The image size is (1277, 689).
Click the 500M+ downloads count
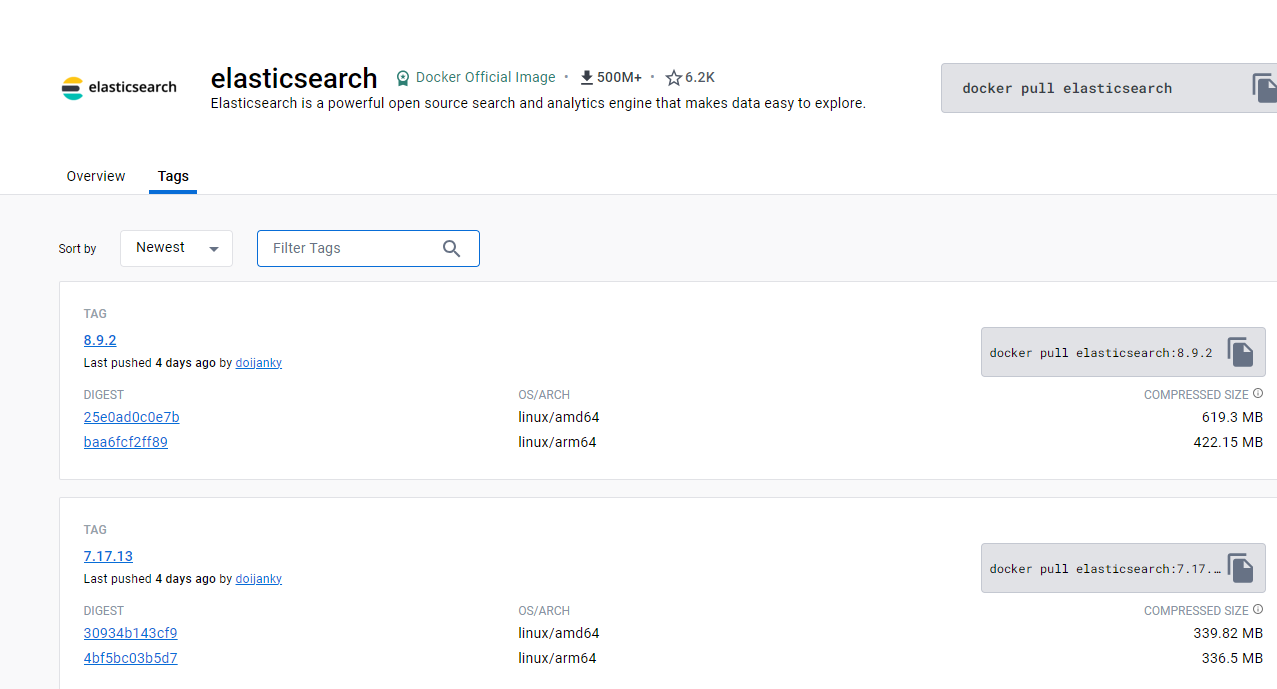pos(619,77)
